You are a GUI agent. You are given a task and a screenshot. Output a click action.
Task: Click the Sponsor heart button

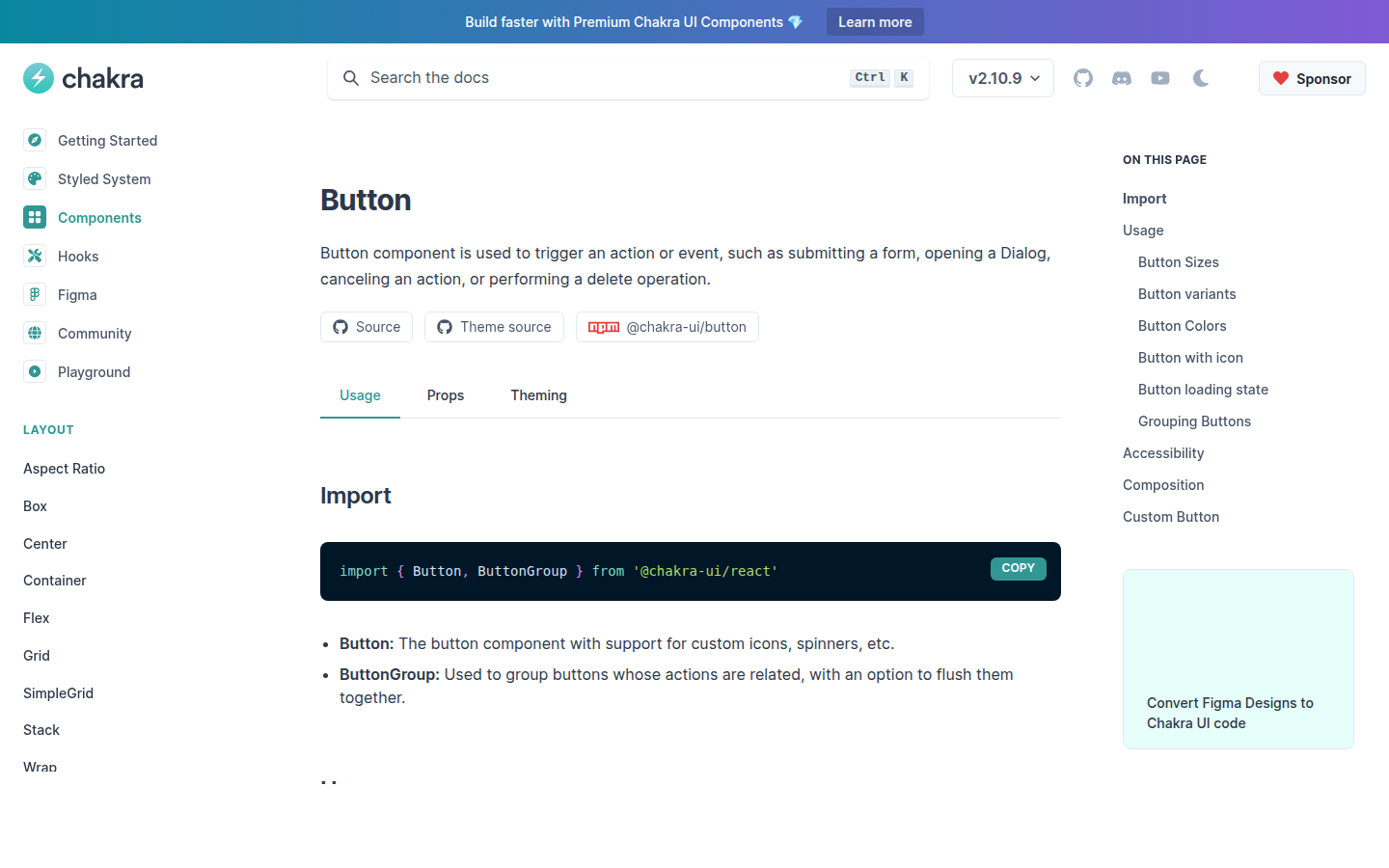[1312, 78]
